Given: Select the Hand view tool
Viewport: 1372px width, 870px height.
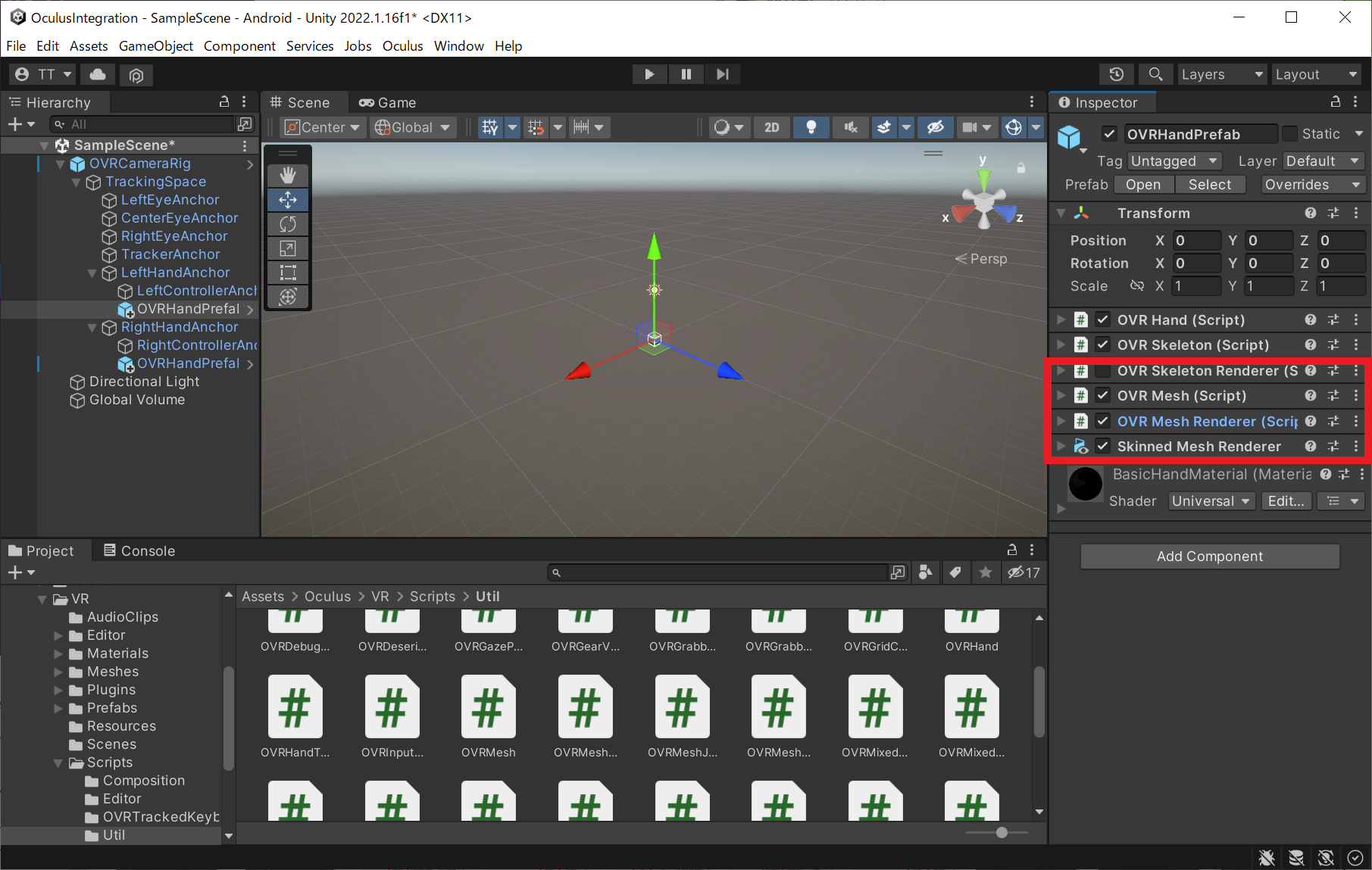Looking at the screenshot, I should pyautogui.click(x=288, y=176).
